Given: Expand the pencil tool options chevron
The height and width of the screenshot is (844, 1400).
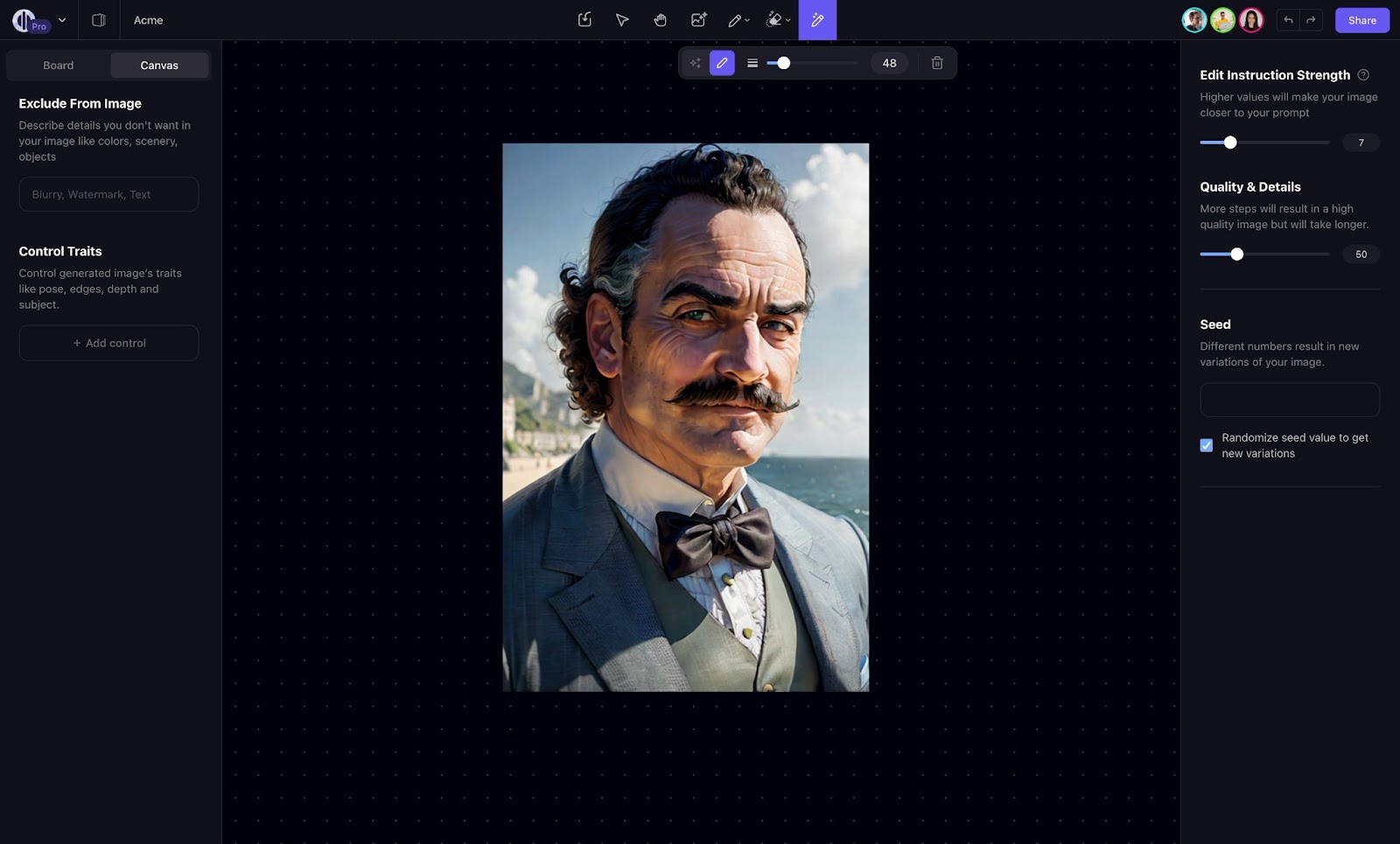Looking at the screenshot, I should coord(747,20).
